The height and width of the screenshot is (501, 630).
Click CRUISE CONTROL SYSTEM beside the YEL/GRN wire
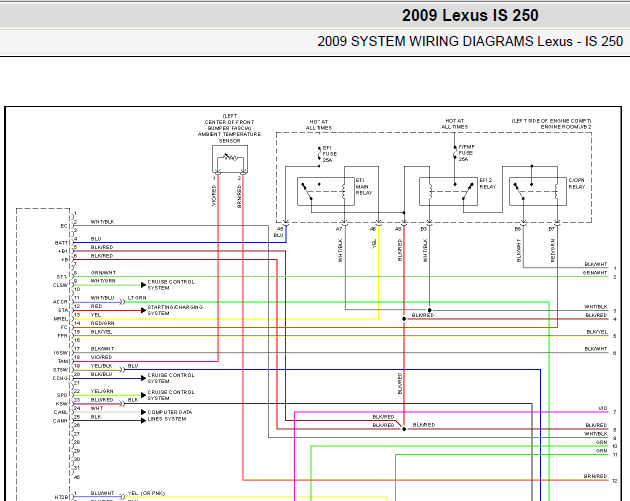(171, 395)
